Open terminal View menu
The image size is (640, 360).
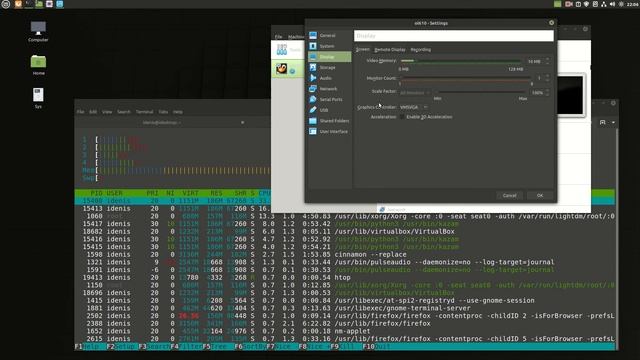coord(107,111)
